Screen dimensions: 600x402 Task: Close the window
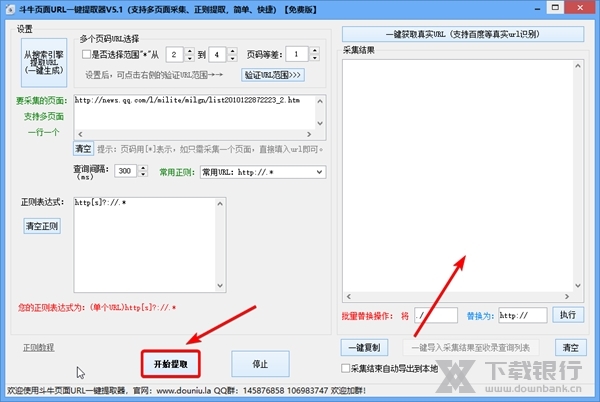point(580,8)
